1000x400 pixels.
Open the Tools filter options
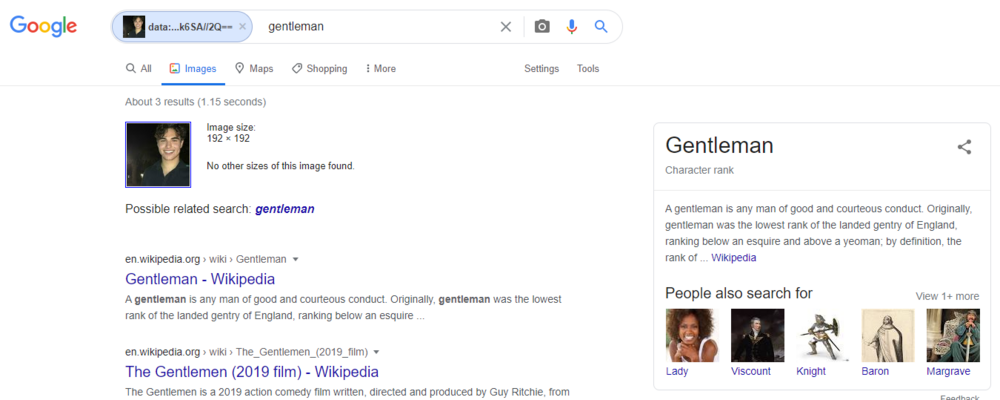point(588,69)
